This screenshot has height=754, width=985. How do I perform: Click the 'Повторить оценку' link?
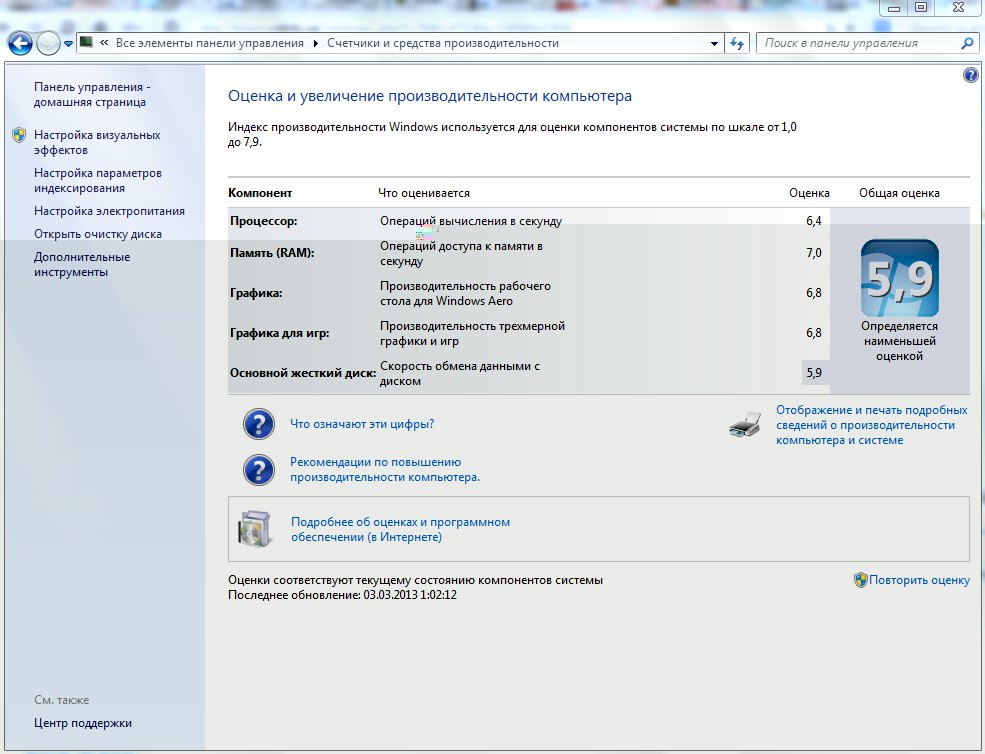pos(918,580)
